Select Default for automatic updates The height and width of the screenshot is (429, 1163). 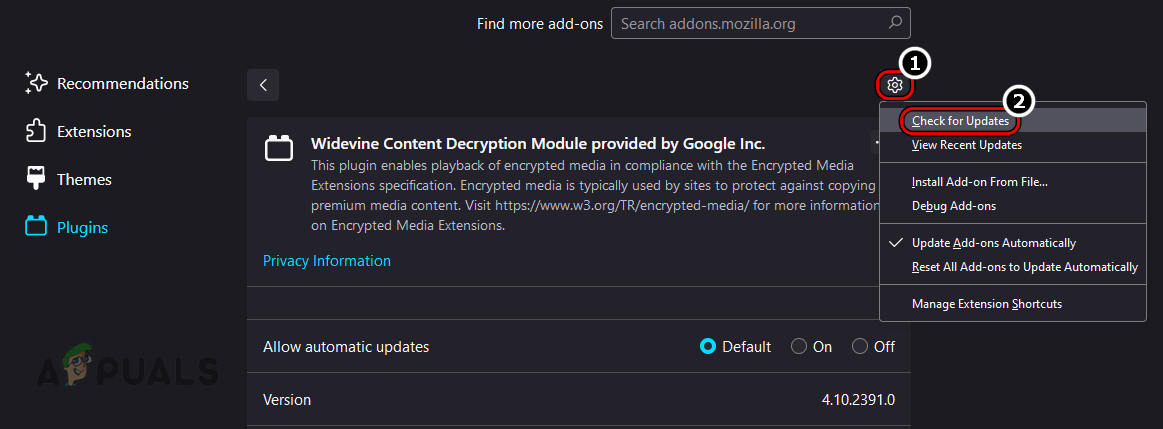coord(708,347)
